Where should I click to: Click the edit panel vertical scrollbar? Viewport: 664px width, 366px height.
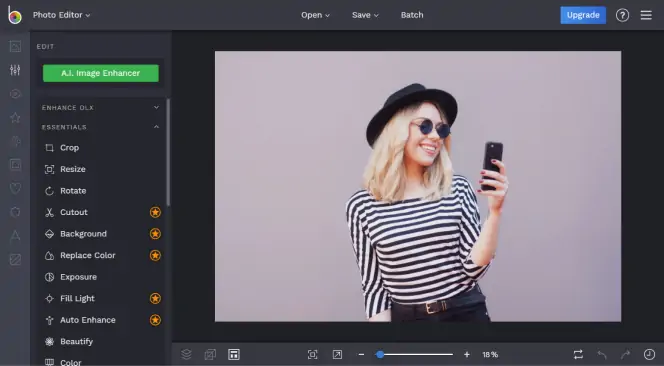click(x=169, y=152)
